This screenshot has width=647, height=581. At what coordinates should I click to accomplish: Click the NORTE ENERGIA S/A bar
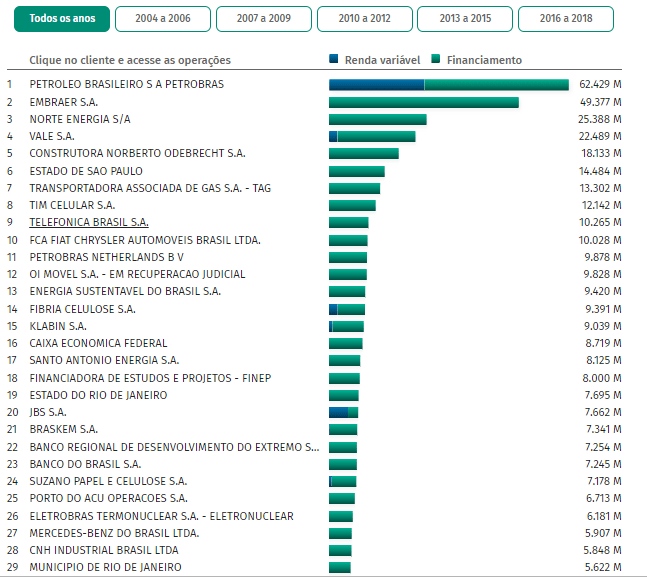click(377, 119)
